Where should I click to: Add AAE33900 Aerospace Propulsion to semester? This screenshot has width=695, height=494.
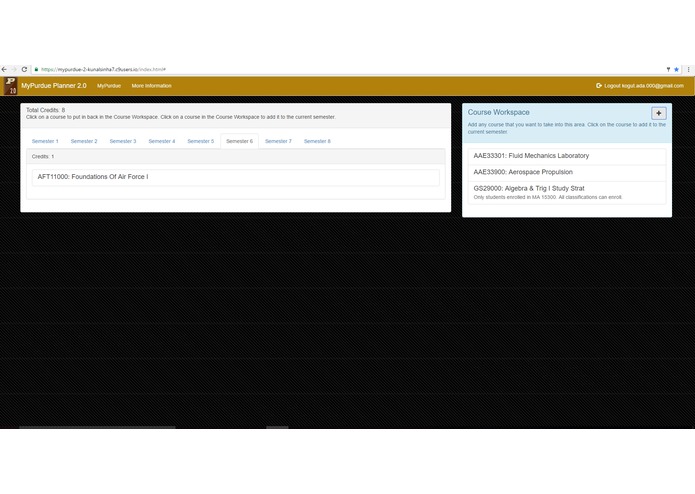pos(567,172)
